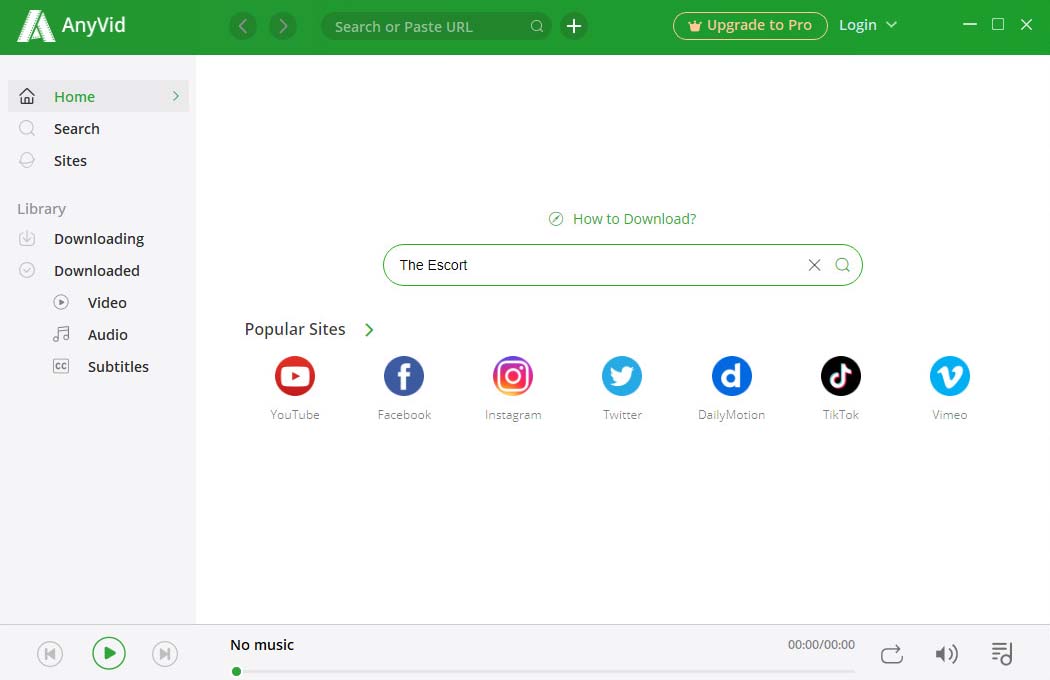1050x680 pixels.
Task: Skip to next track
Action: coord(165,654)
